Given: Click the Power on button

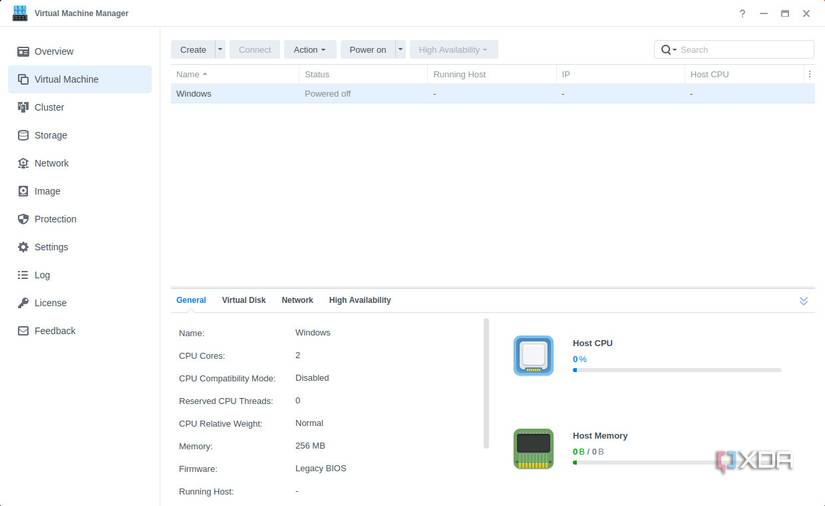Looking at the screenshot, I should 368,49.
